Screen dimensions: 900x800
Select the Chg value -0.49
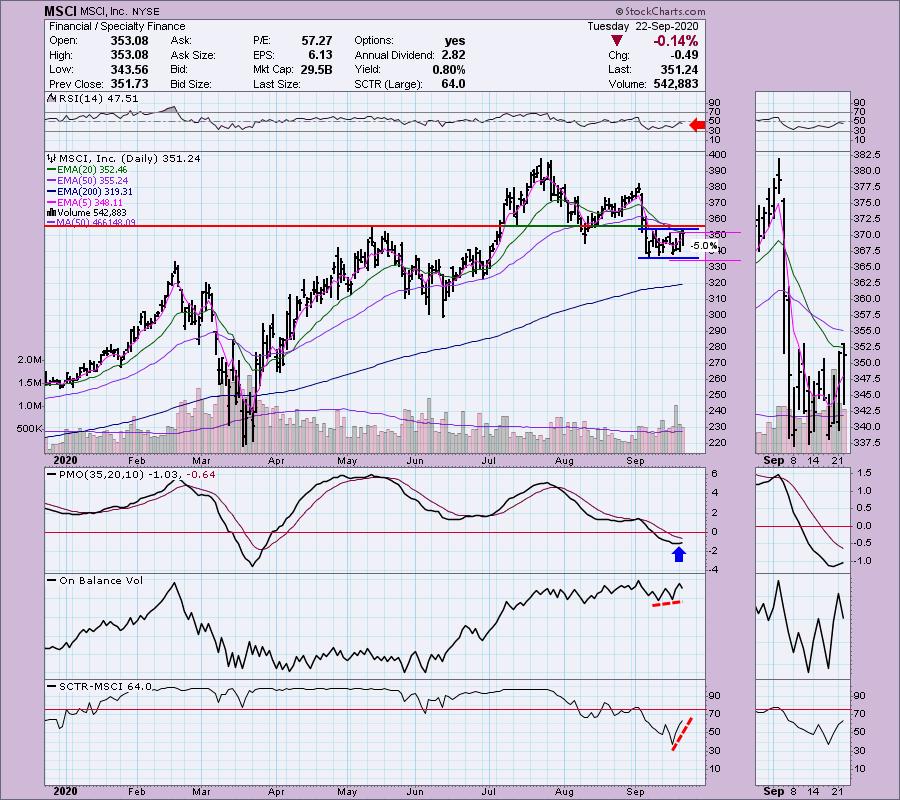click(684, 55)
